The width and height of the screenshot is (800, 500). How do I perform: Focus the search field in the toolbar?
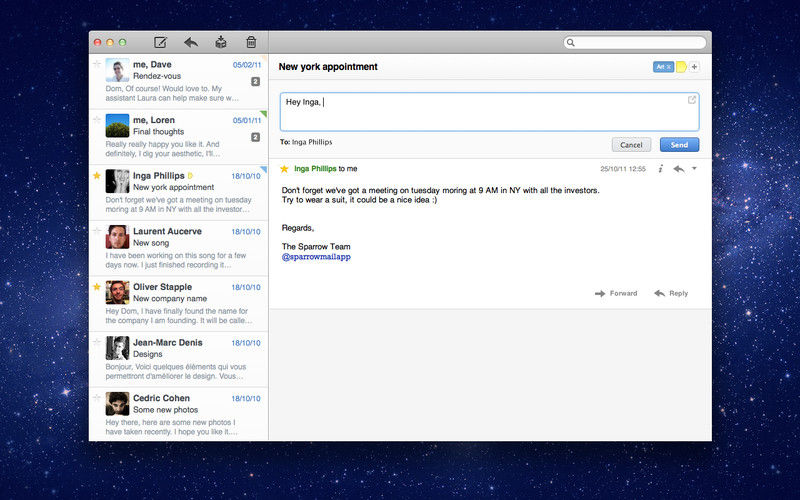pos(635,42)
